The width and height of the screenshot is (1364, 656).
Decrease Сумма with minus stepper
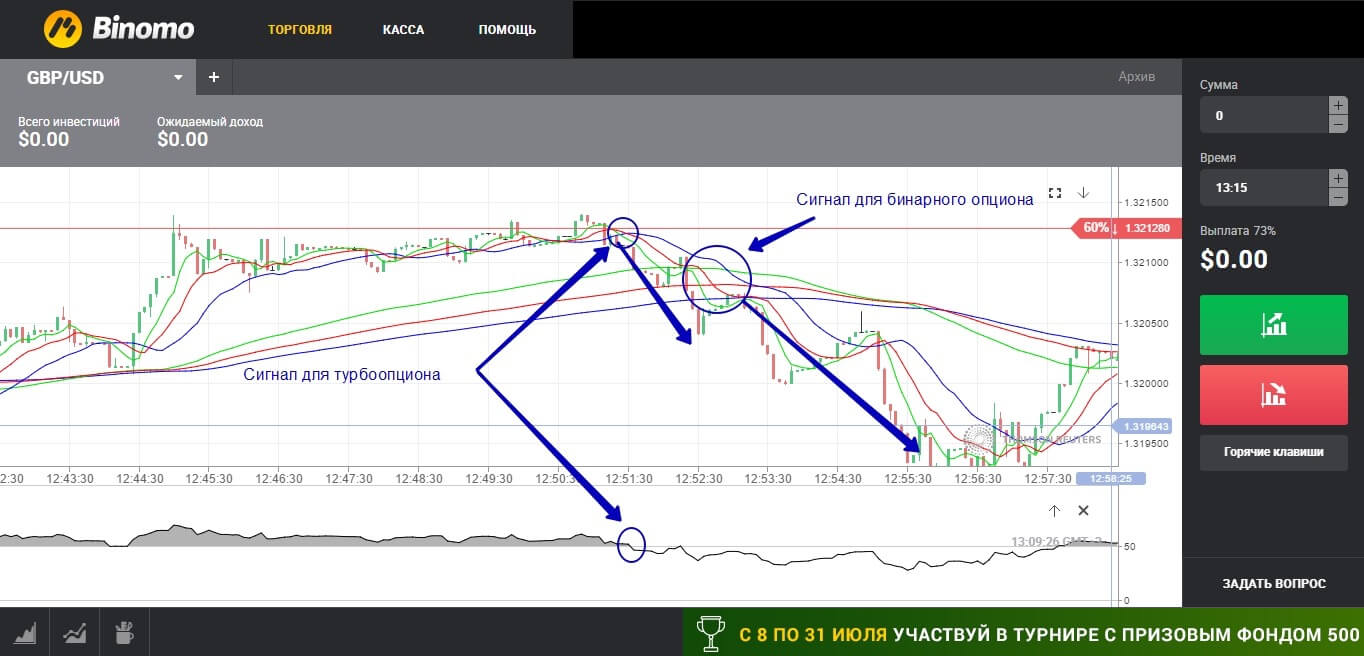[x=1338, y=124]
